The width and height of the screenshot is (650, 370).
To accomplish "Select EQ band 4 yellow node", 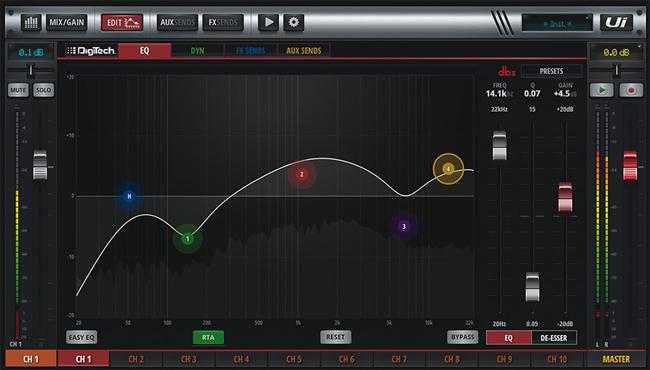I will 448,169.
